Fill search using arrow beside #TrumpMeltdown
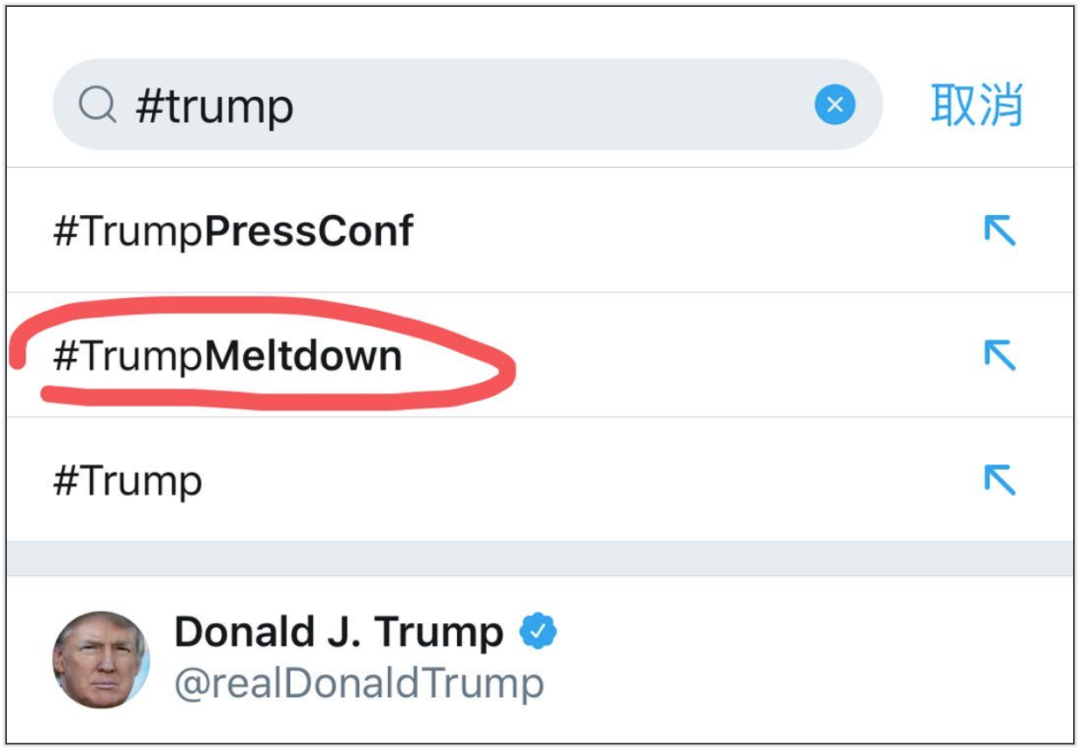The width and height of the screenshot is (1080, 748). coord(999,355)
